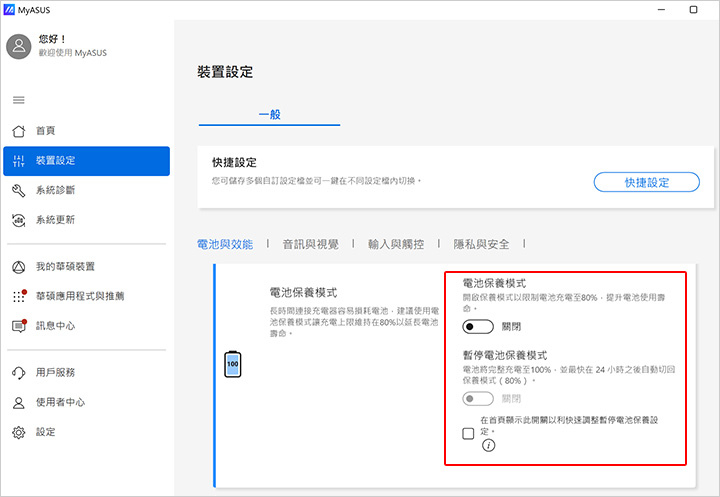Click the wrench icon beside 系統診斷
Screen dimensions: 720x497
(x=18, y=190)
